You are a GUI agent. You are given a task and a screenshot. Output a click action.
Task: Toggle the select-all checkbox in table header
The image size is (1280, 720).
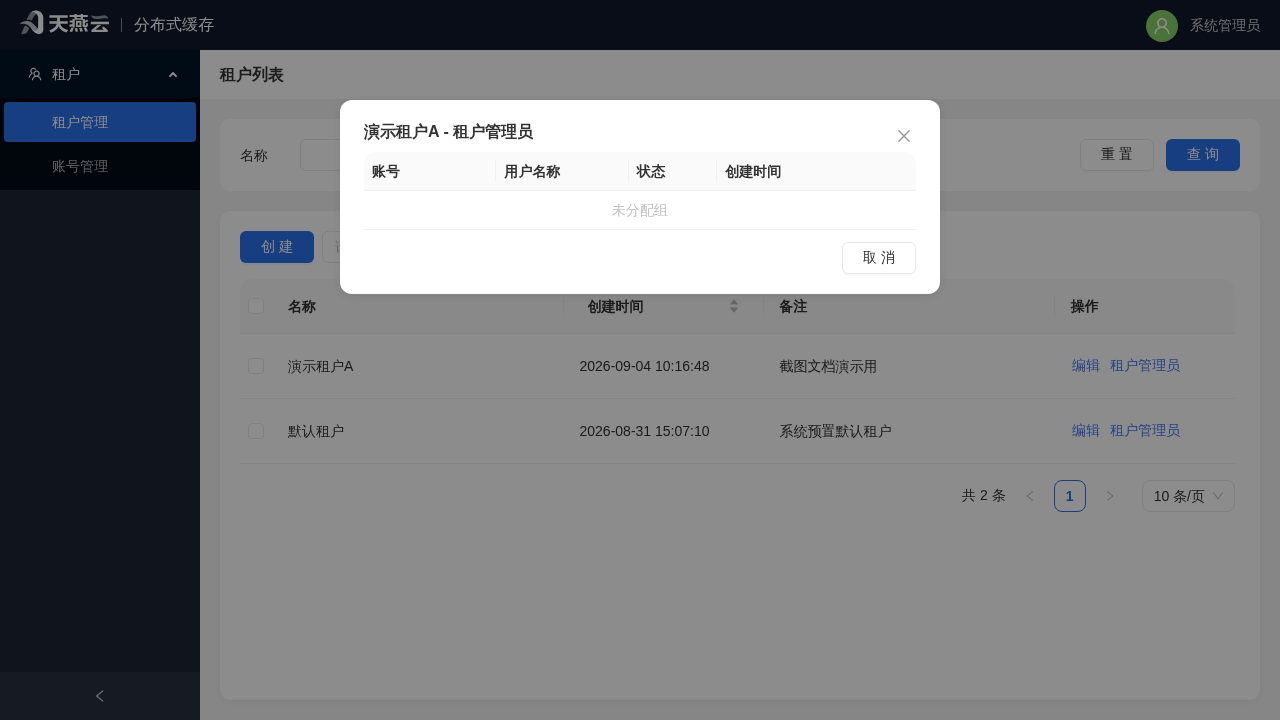[256, 306]
